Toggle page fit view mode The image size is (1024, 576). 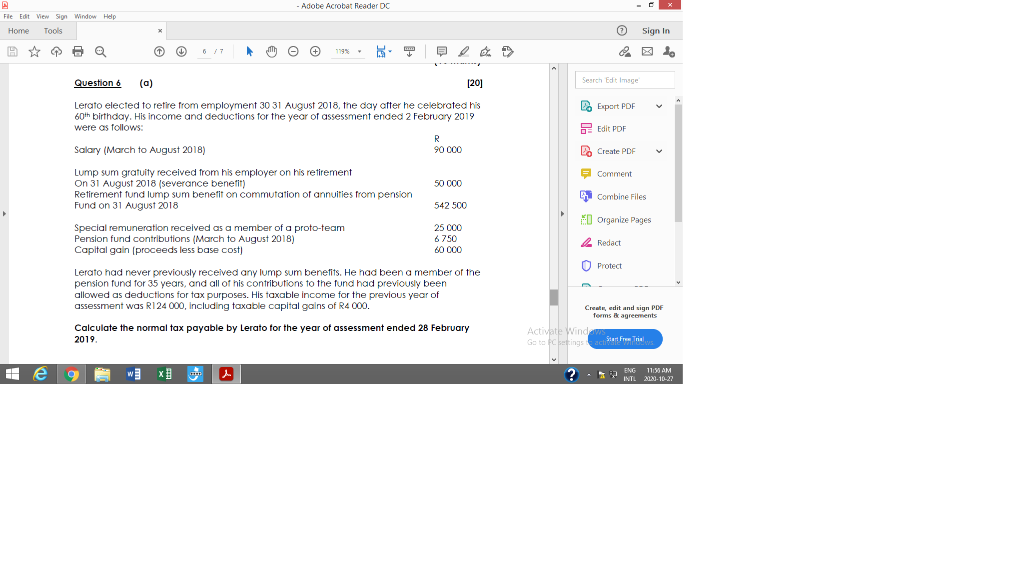coord(380,50)
